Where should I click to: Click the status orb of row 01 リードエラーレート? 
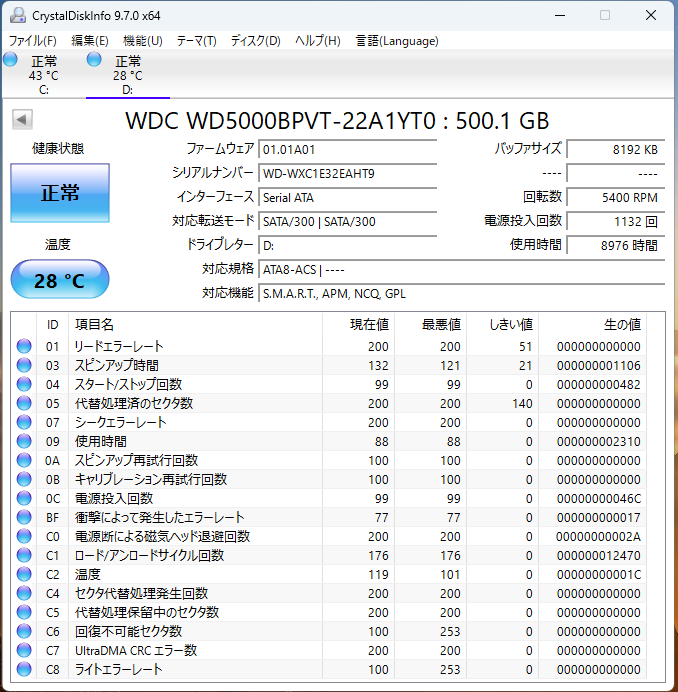24,346
